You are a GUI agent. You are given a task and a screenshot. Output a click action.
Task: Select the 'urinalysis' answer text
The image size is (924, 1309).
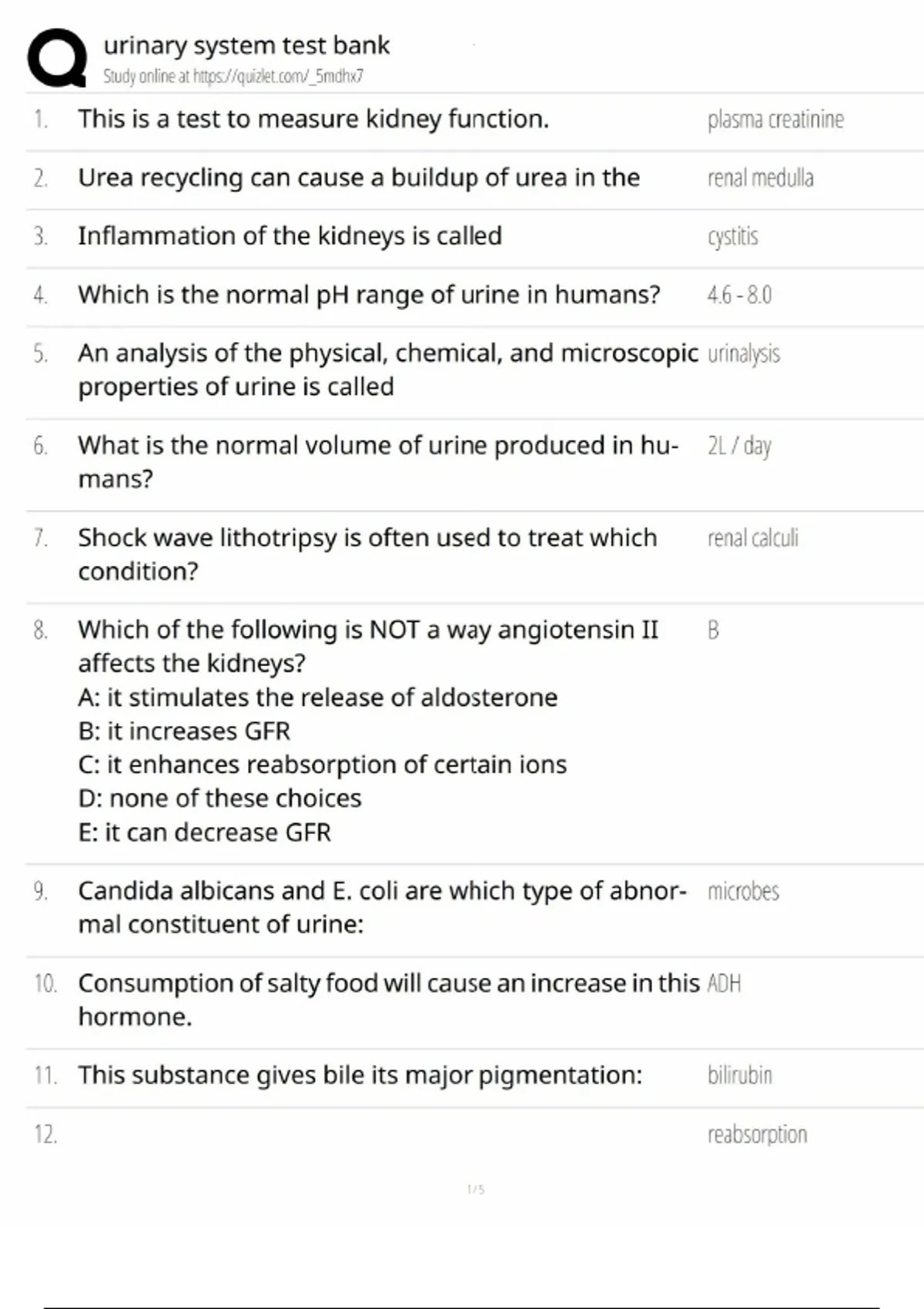[x=743, y=353]
